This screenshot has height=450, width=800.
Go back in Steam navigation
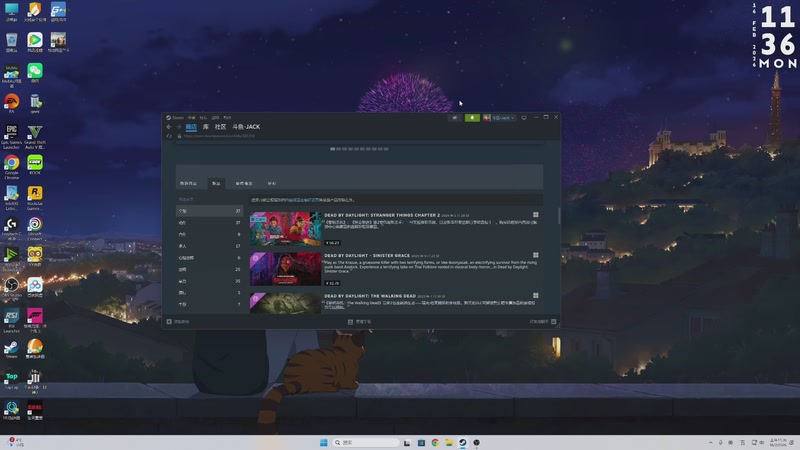(169, 127)
